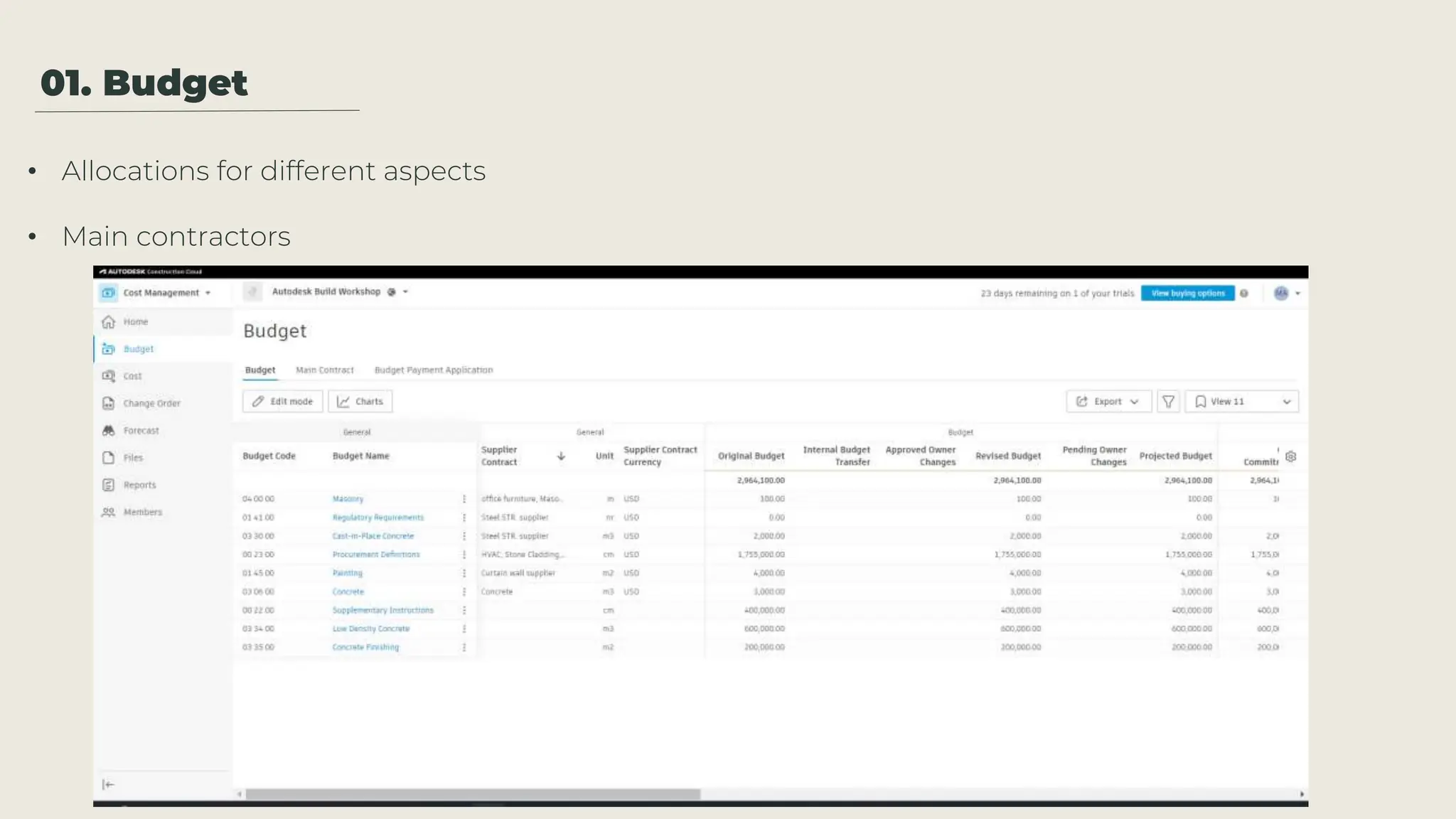Click the sort arrow on Supplier Contract

[x=561, y=456]
